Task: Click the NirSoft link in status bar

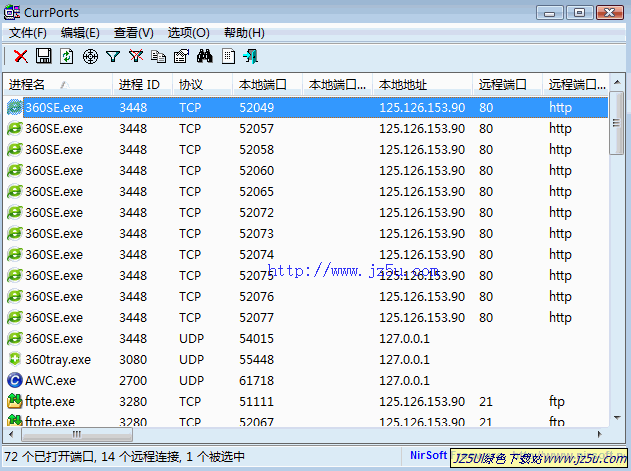Action: point(428,455)
